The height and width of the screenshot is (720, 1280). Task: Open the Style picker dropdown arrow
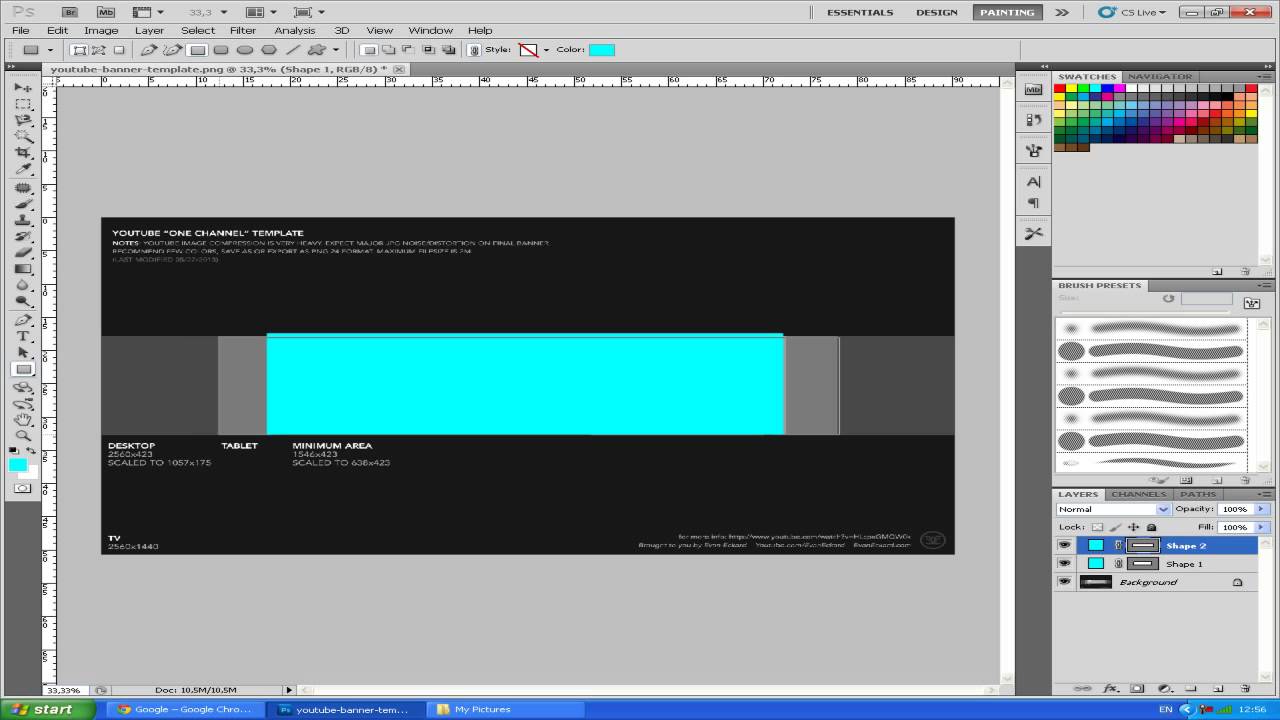546,49
